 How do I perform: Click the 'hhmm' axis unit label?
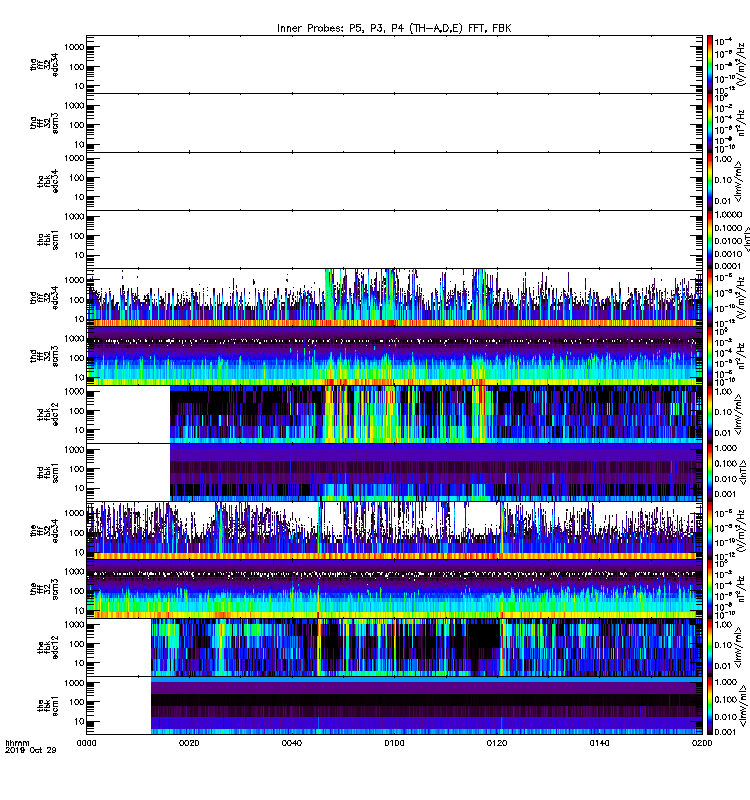tap(17, 743)
